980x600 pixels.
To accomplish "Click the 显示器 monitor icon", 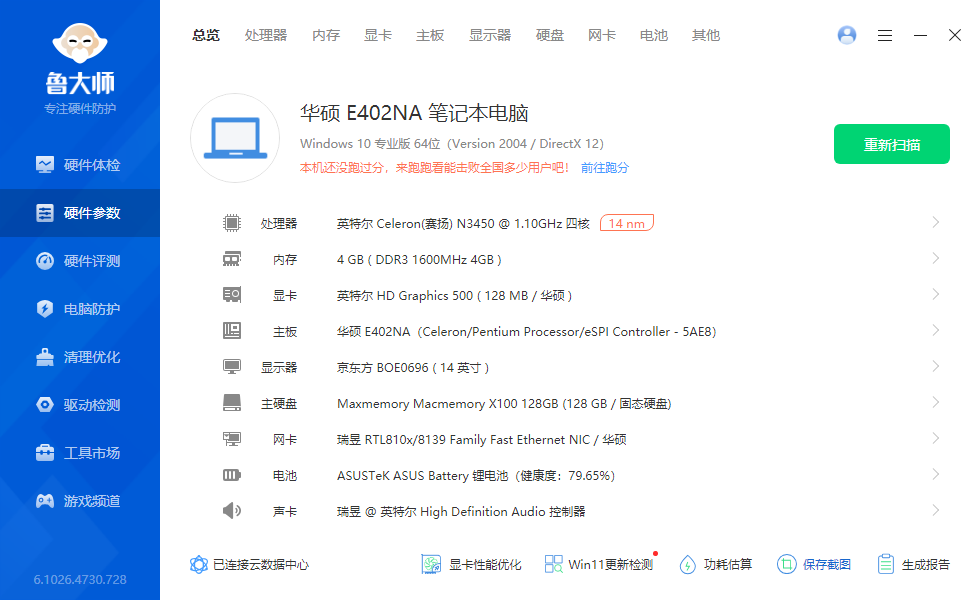I will [232, 367].
